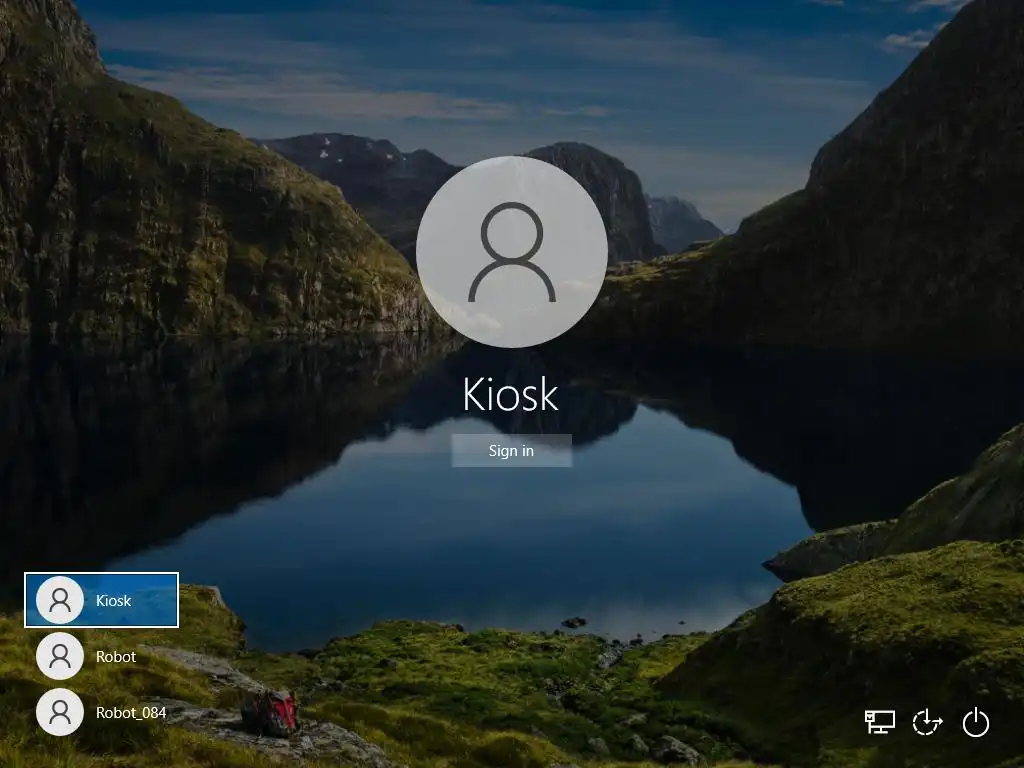Click the Robot account avatar icon
This screenshot has width=1024, height=768.
coord(60,656)
